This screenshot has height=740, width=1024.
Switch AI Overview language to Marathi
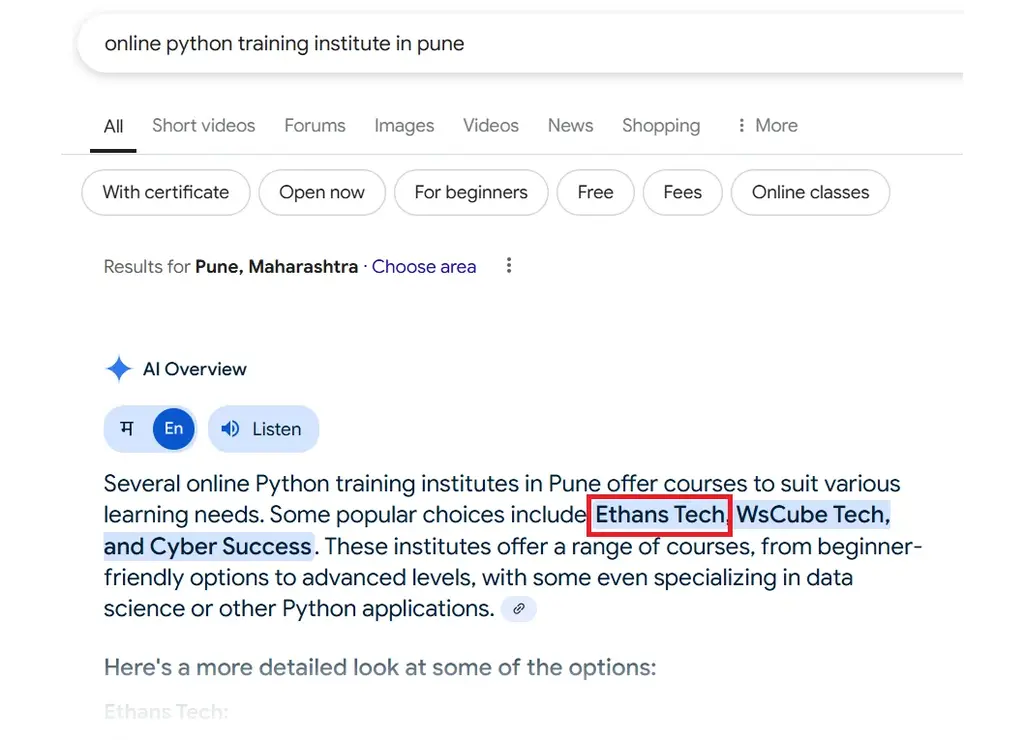tap(127, 429)
